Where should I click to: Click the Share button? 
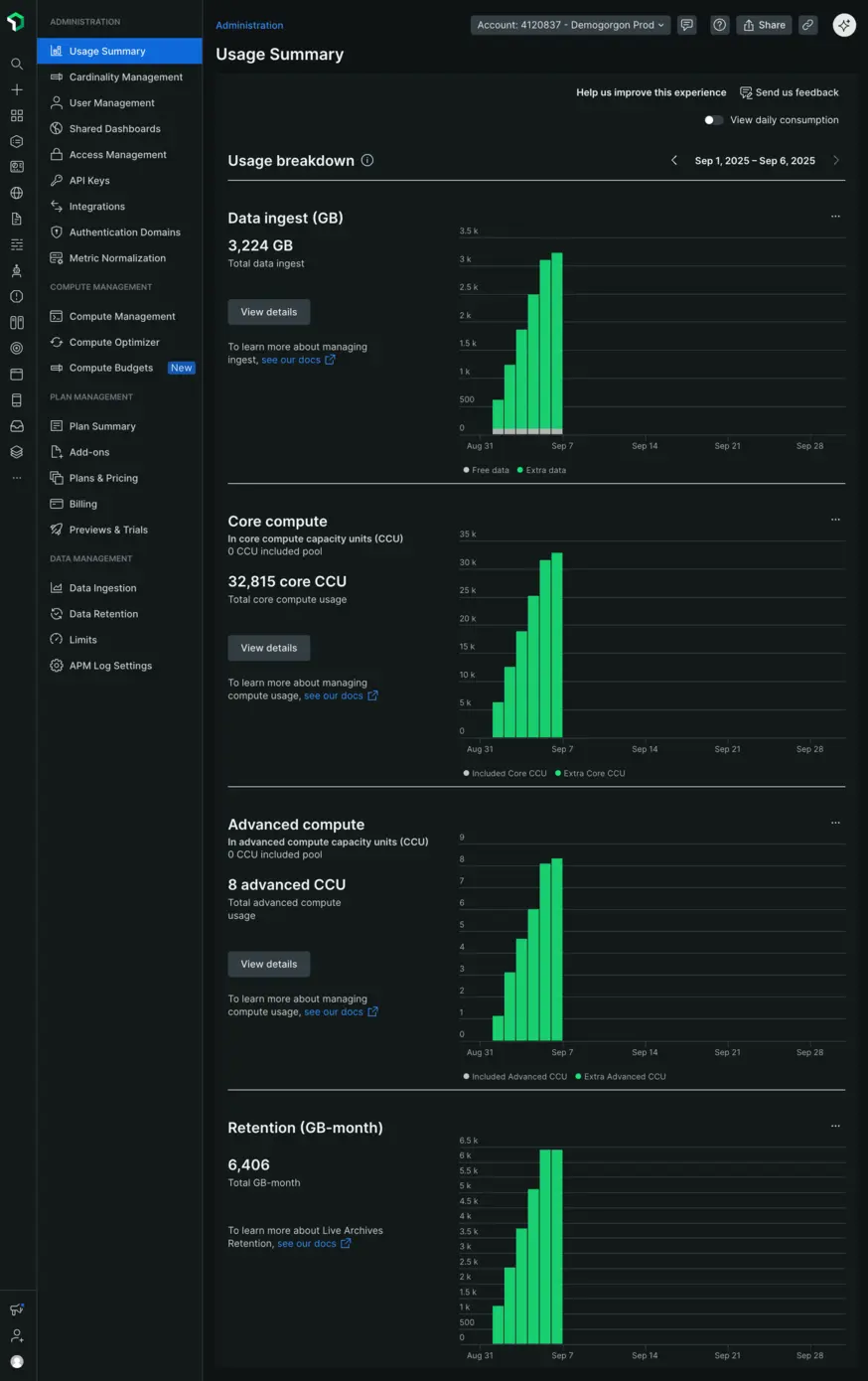[764, 25]
